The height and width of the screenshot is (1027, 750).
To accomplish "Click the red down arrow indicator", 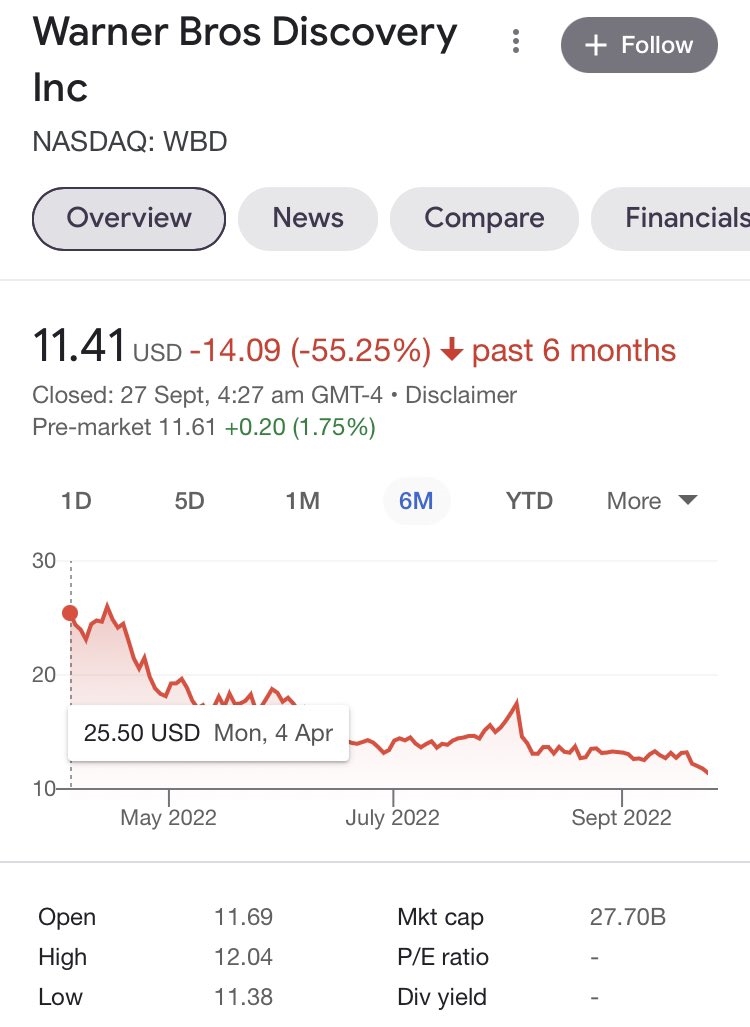I will click(451, 350).
